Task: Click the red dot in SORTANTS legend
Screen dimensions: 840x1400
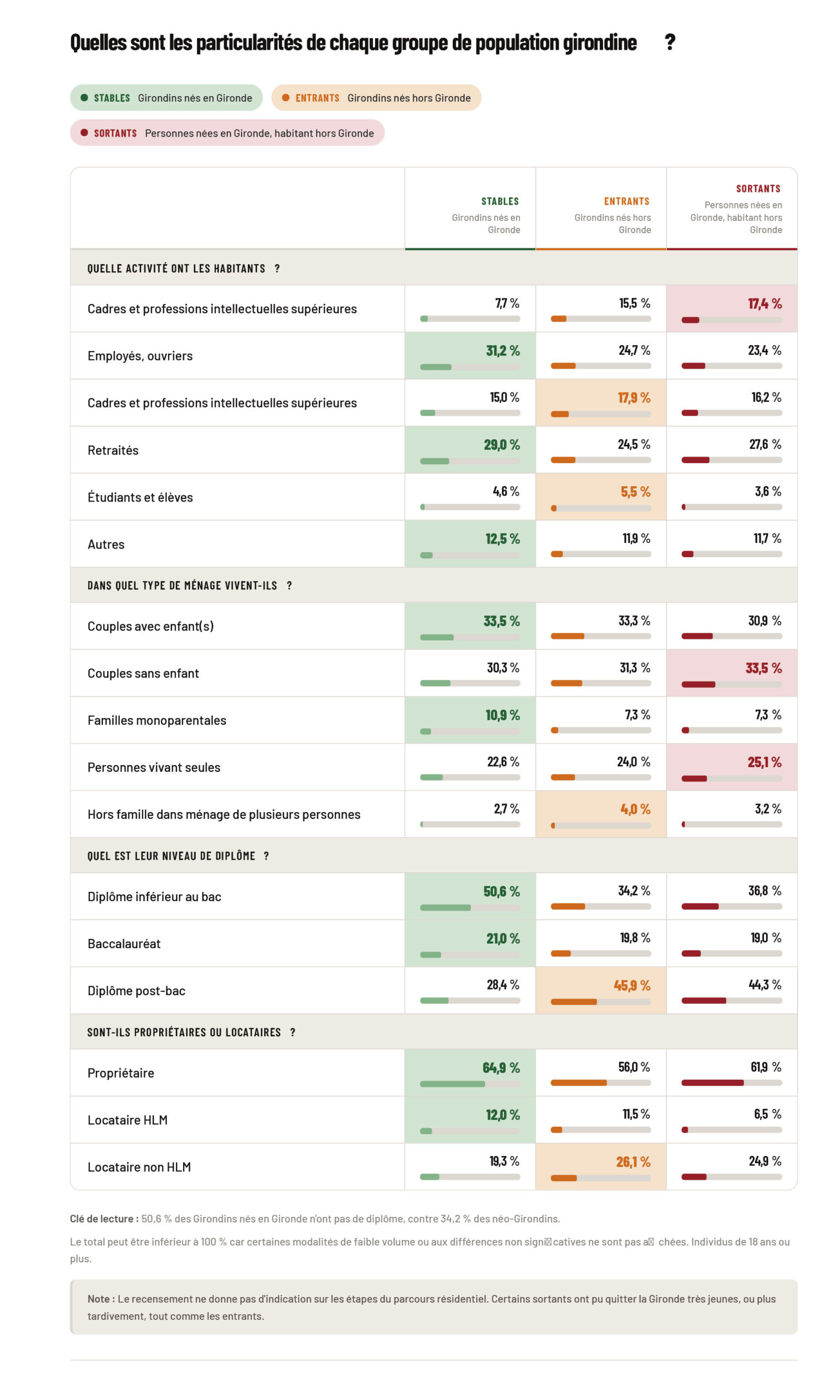Action: (x=84, y=132)
